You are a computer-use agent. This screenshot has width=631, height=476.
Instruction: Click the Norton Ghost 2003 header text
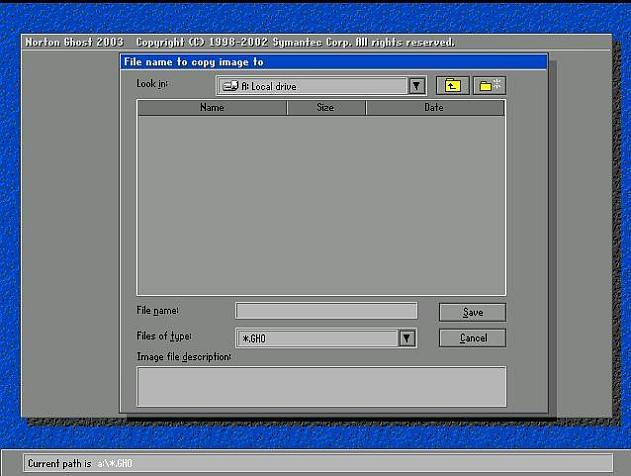[x=74, y=42]
